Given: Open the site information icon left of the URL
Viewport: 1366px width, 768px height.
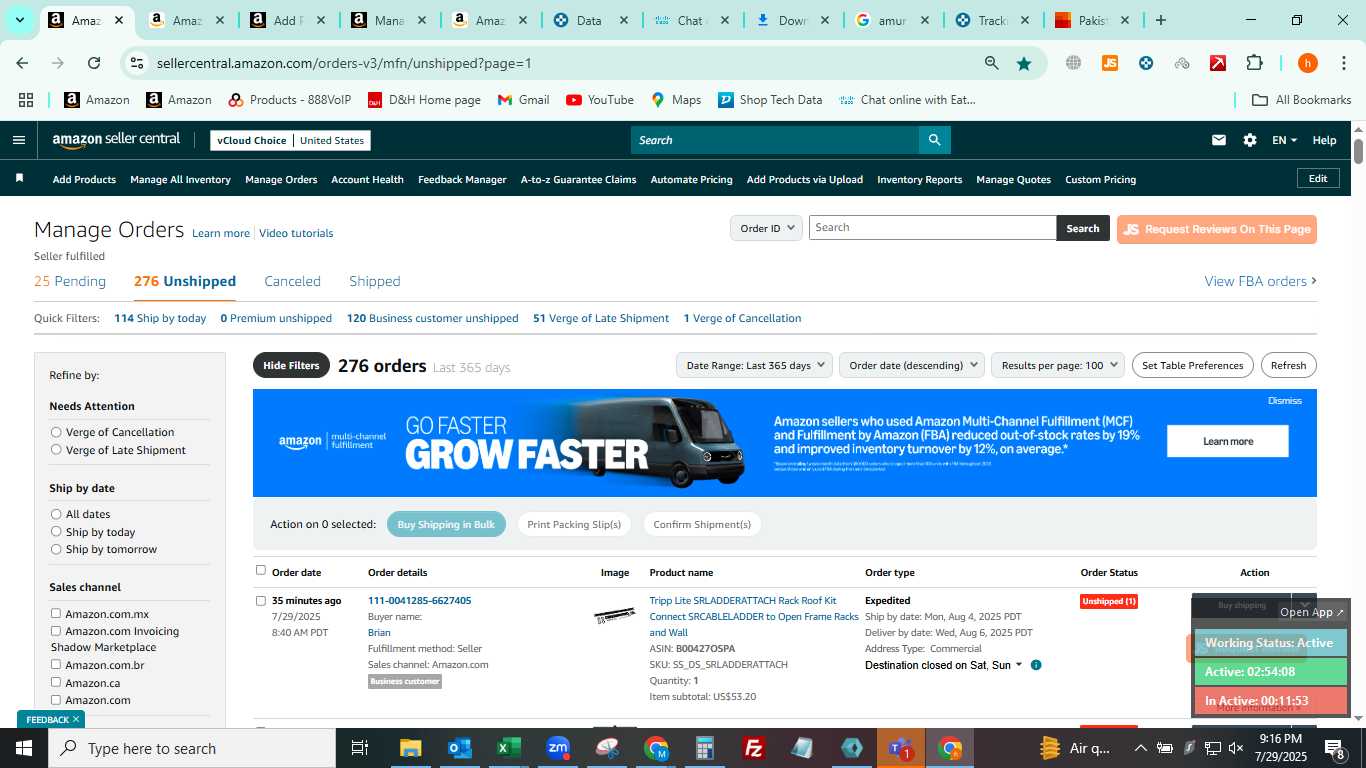Looking at the screenshot, I should point(137,63).
